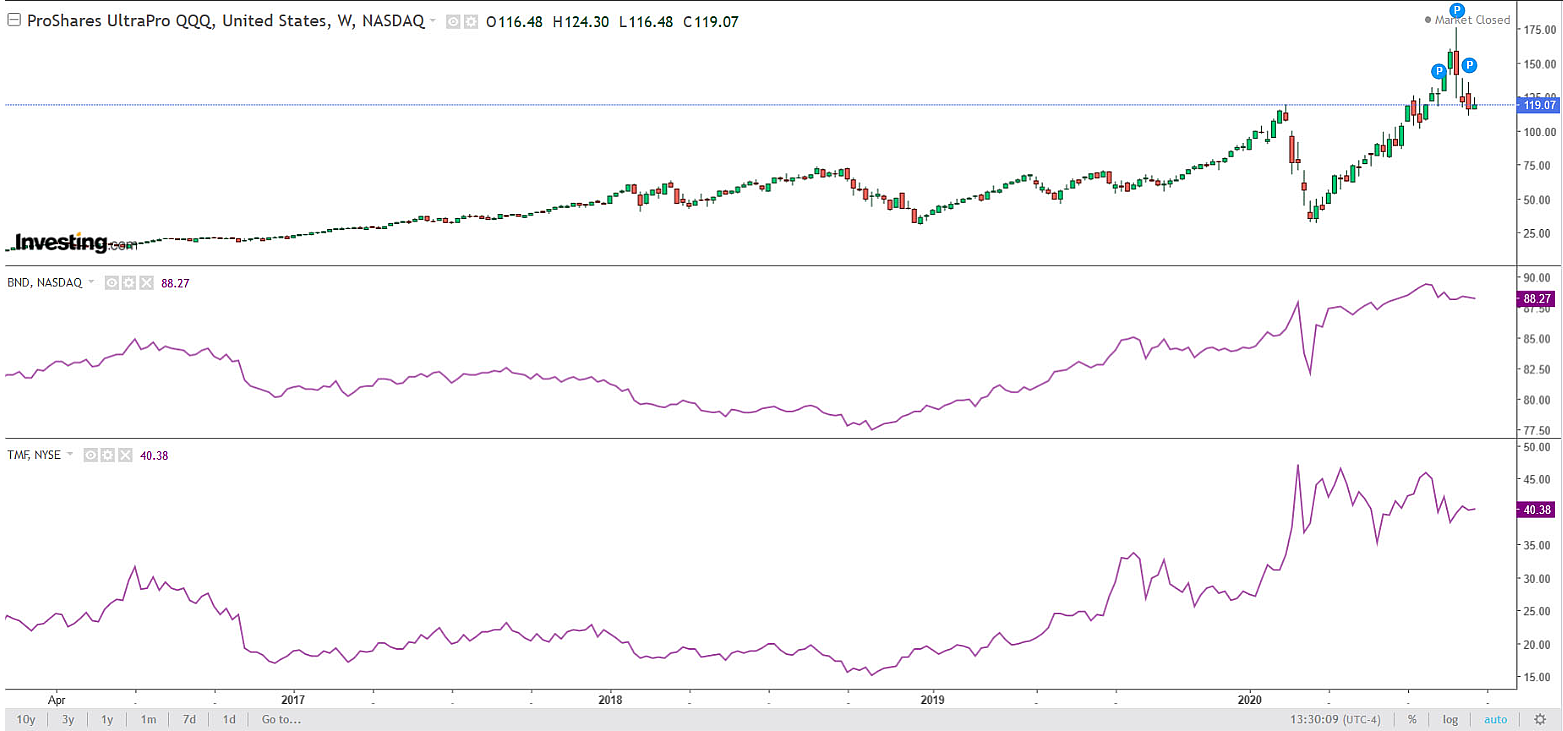Screen dimensions: 1563x731
Task: Select the 7d time range
Action: pyautogui.click(x=189, y=719)
